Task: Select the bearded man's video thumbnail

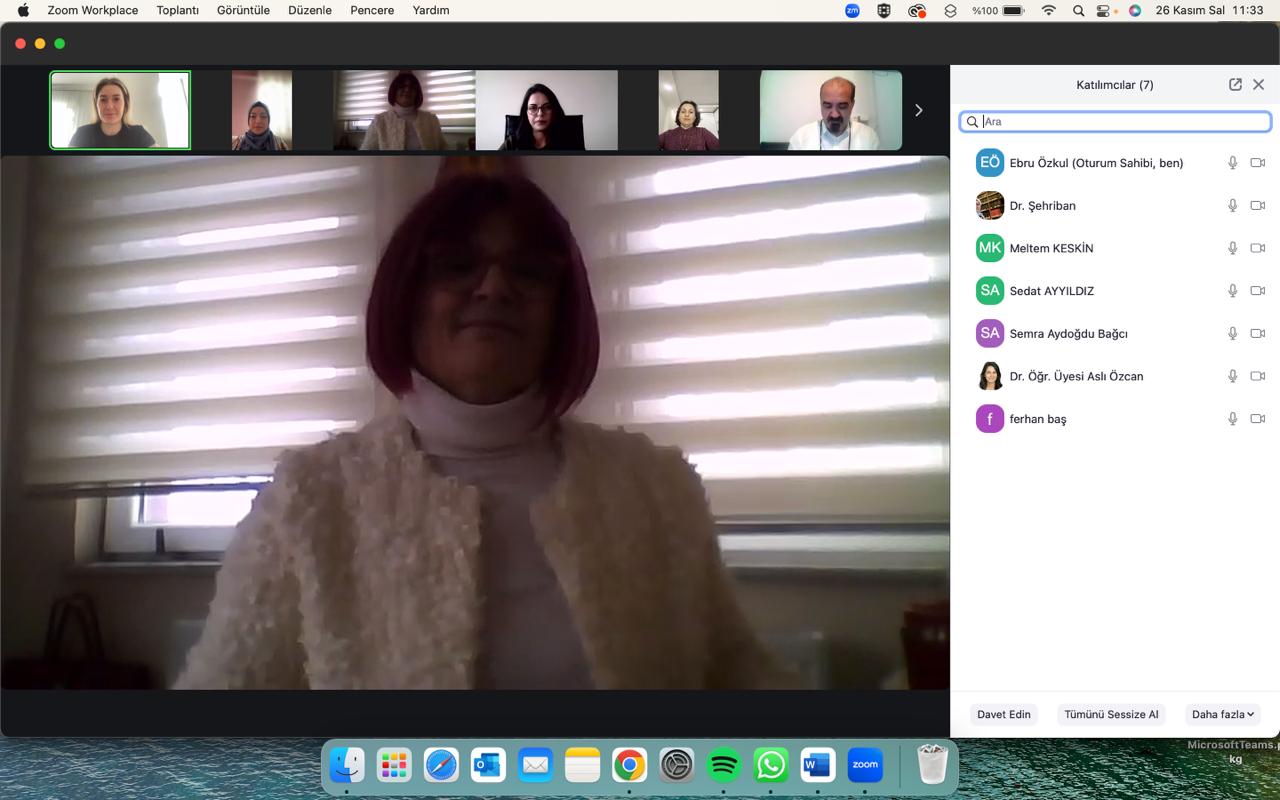Action: [x=830, y=110]
